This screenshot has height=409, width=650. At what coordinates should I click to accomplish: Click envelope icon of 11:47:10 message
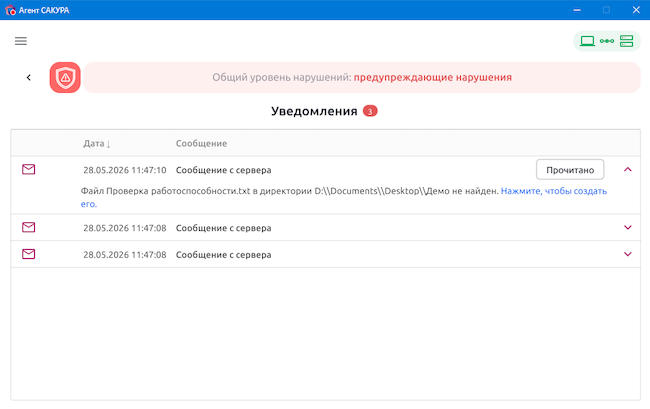point(29,169)
